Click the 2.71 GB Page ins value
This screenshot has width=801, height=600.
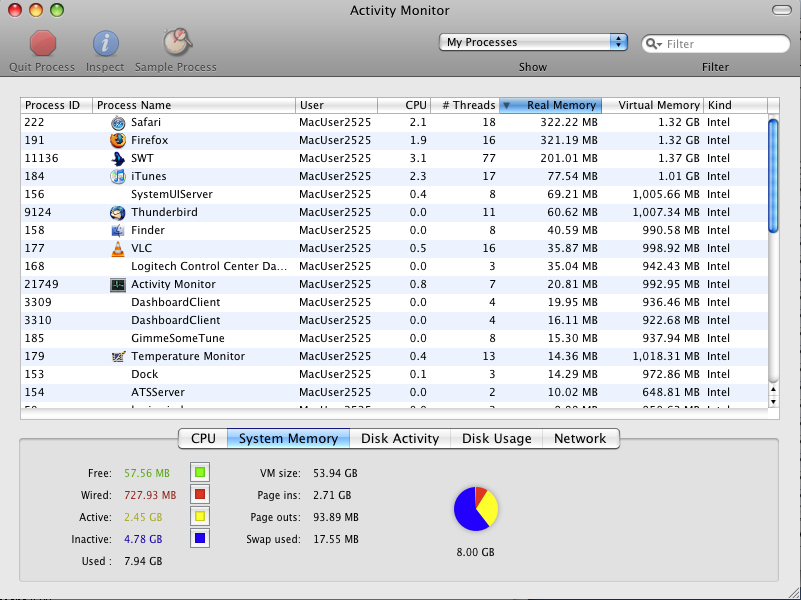click(x=332, y=495)
